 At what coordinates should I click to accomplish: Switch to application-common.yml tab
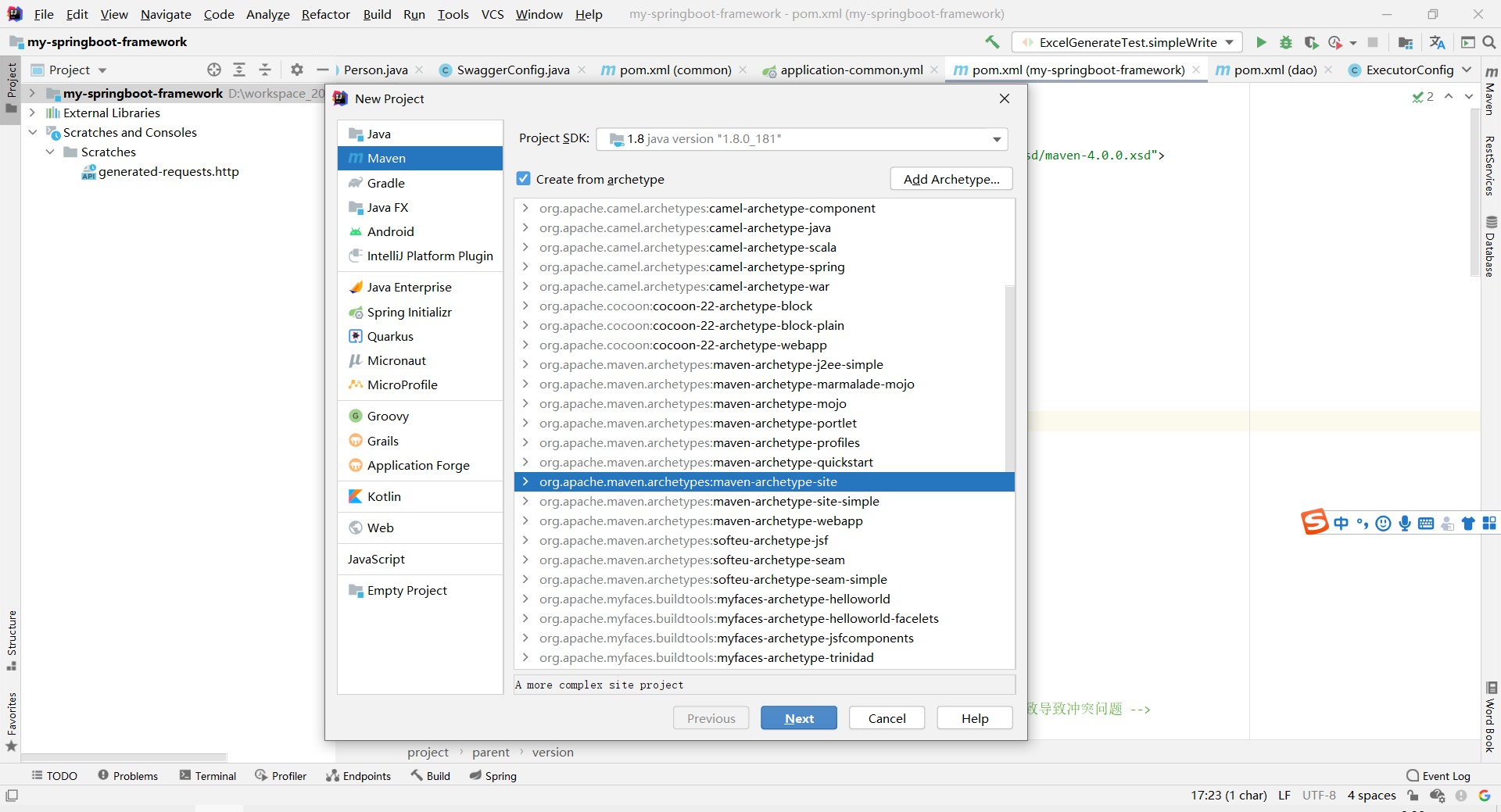[x=851, y=70]
